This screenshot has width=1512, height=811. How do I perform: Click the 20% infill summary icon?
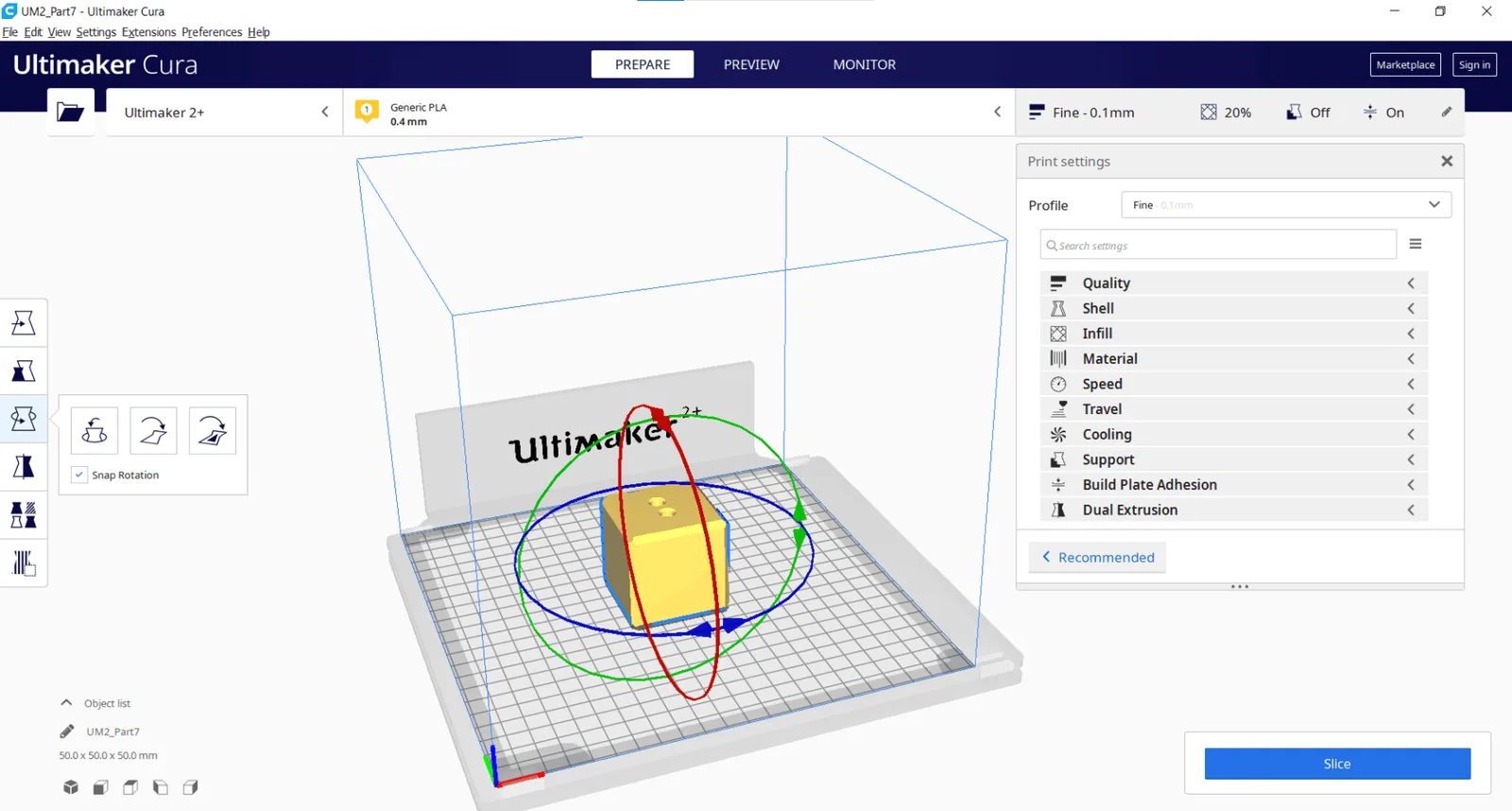(x=1209, y=112)
